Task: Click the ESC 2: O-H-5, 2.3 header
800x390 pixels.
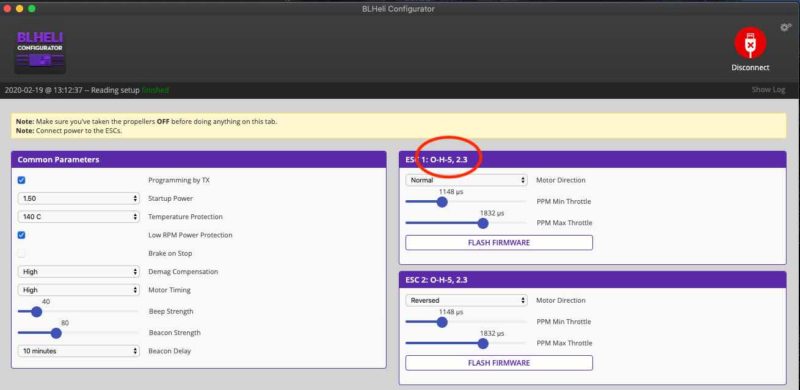Action: pyautogui.click(x=592, y=280)
